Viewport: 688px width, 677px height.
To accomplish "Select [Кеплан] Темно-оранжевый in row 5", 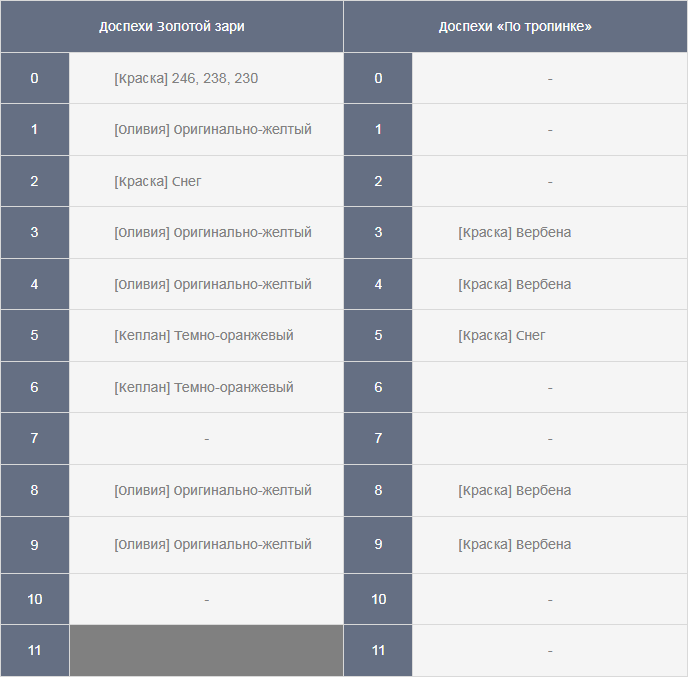I will 206,336.
